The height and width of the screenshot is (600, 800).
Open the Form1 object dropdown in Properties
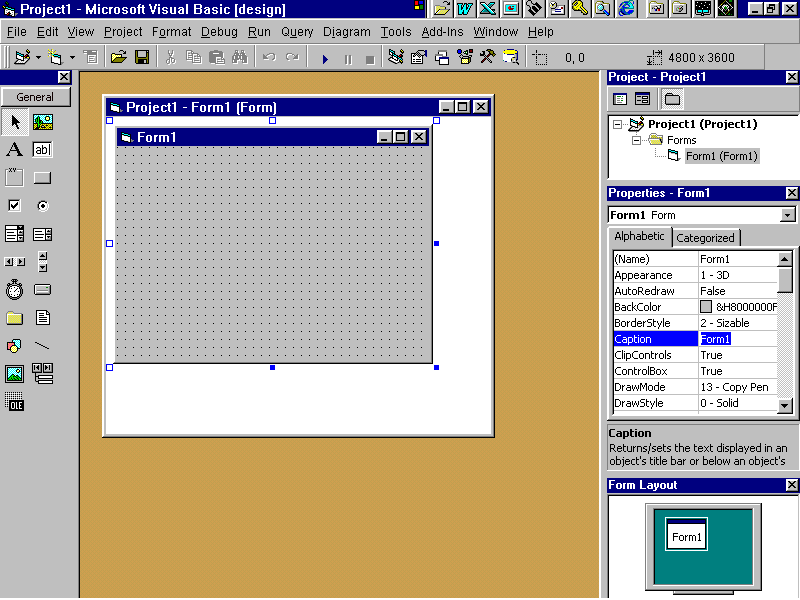(x=788, y=215)
